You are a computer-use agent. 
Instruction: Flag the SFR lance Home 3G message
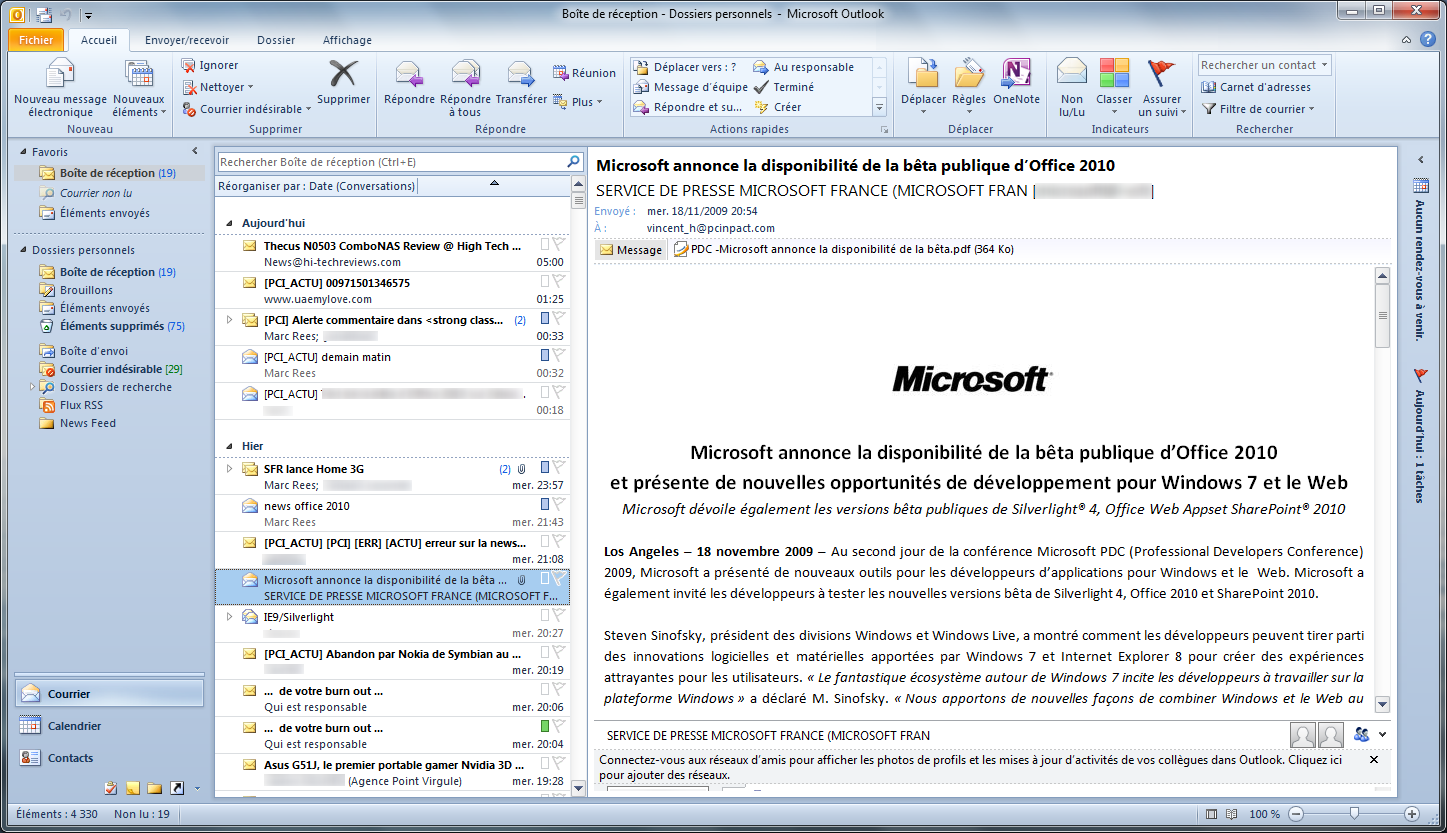(558, 468)
